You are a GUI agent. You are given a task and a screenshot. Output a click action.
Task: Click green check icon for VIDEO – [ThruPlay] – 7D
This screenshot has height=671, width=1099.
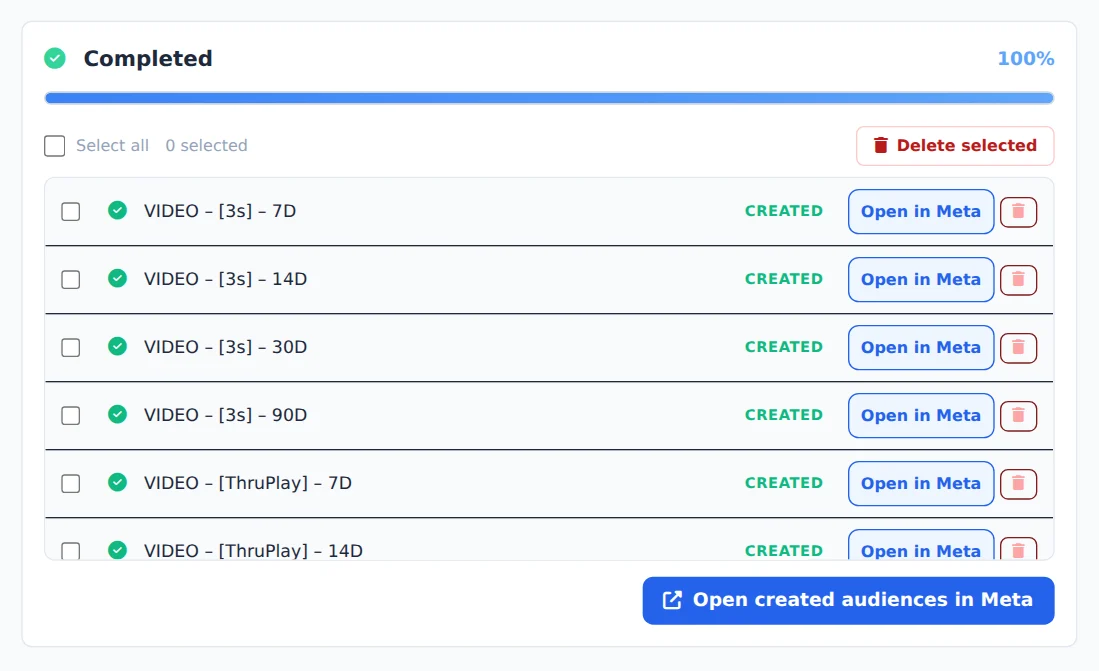coord(118,482)
